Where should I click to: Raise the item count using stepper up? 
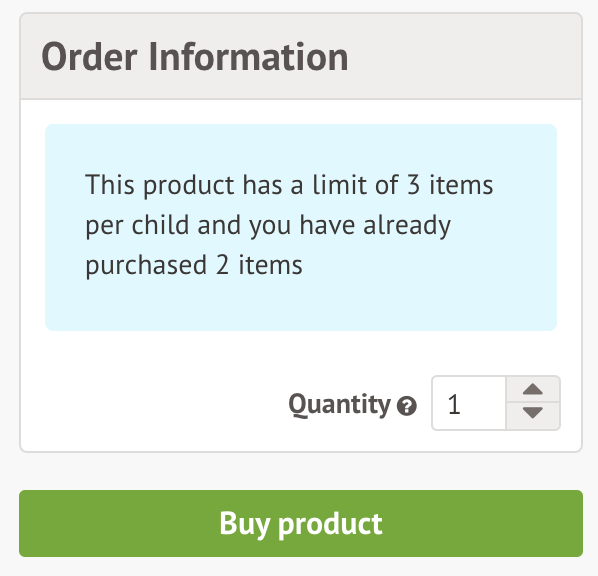[533, 389]
